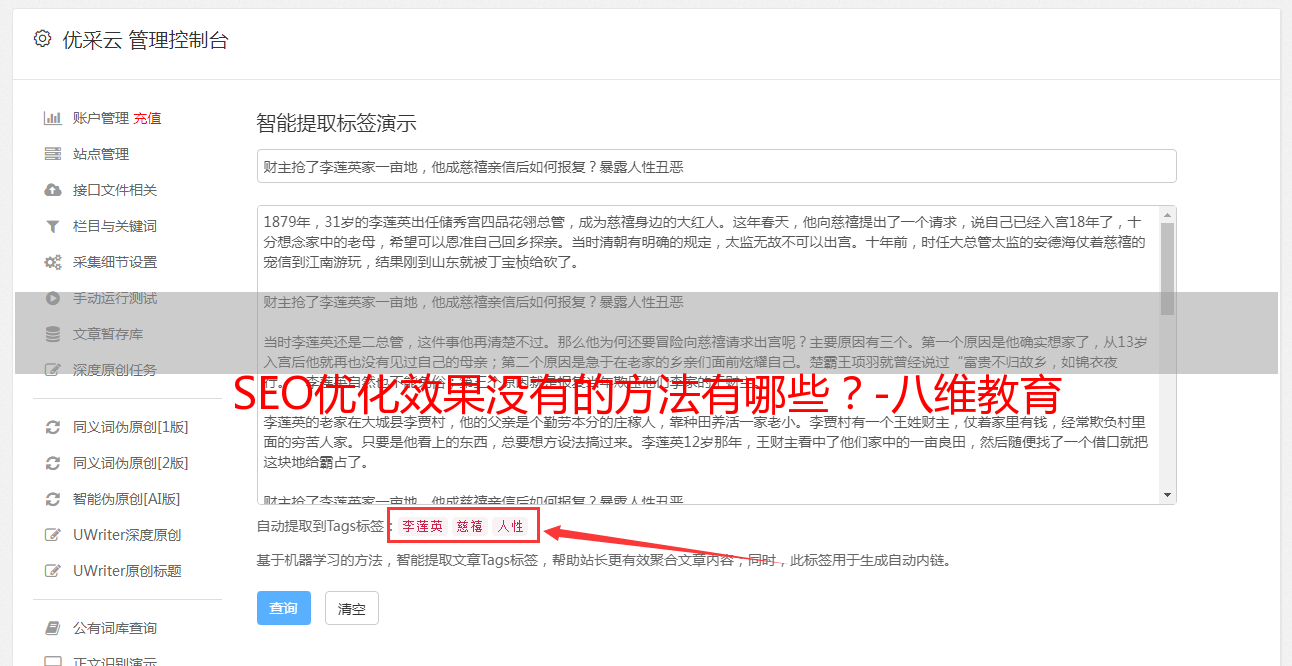Click the filter icon next to 栏目与关键词

53,226
